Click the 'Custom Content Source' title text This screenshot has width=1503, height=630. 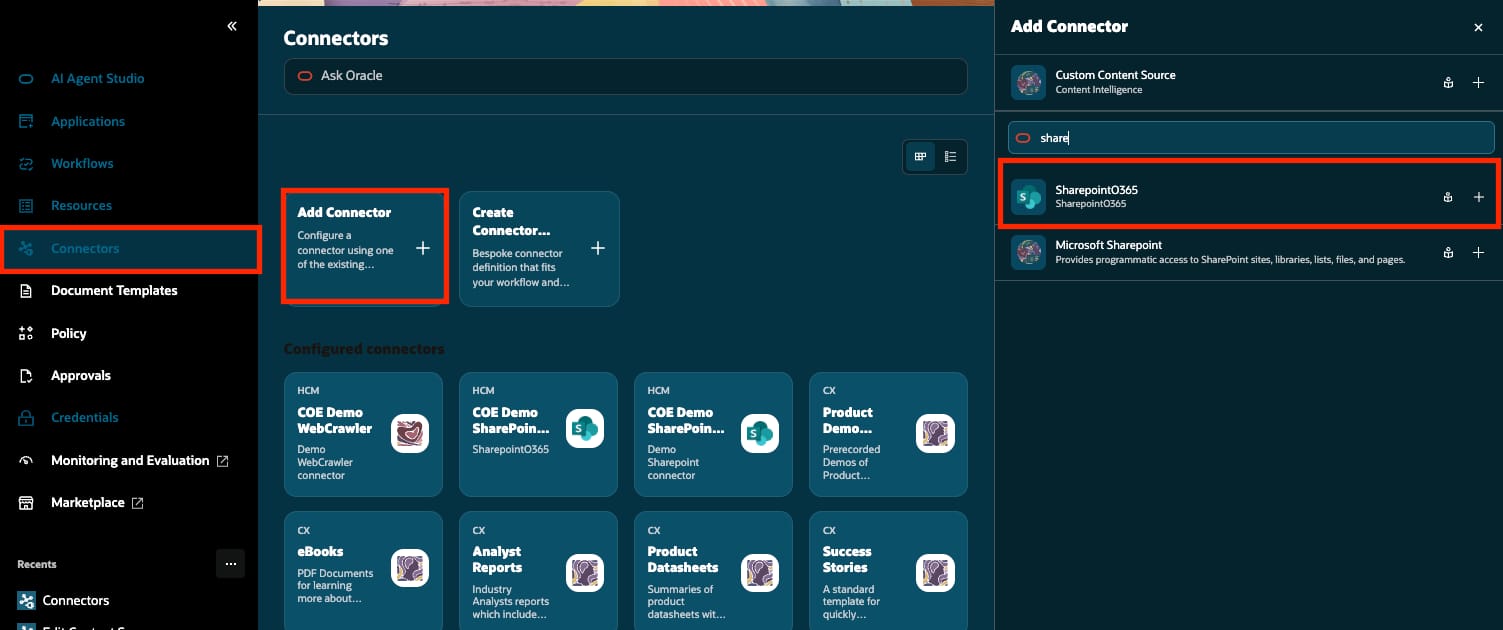(1115, 75)
